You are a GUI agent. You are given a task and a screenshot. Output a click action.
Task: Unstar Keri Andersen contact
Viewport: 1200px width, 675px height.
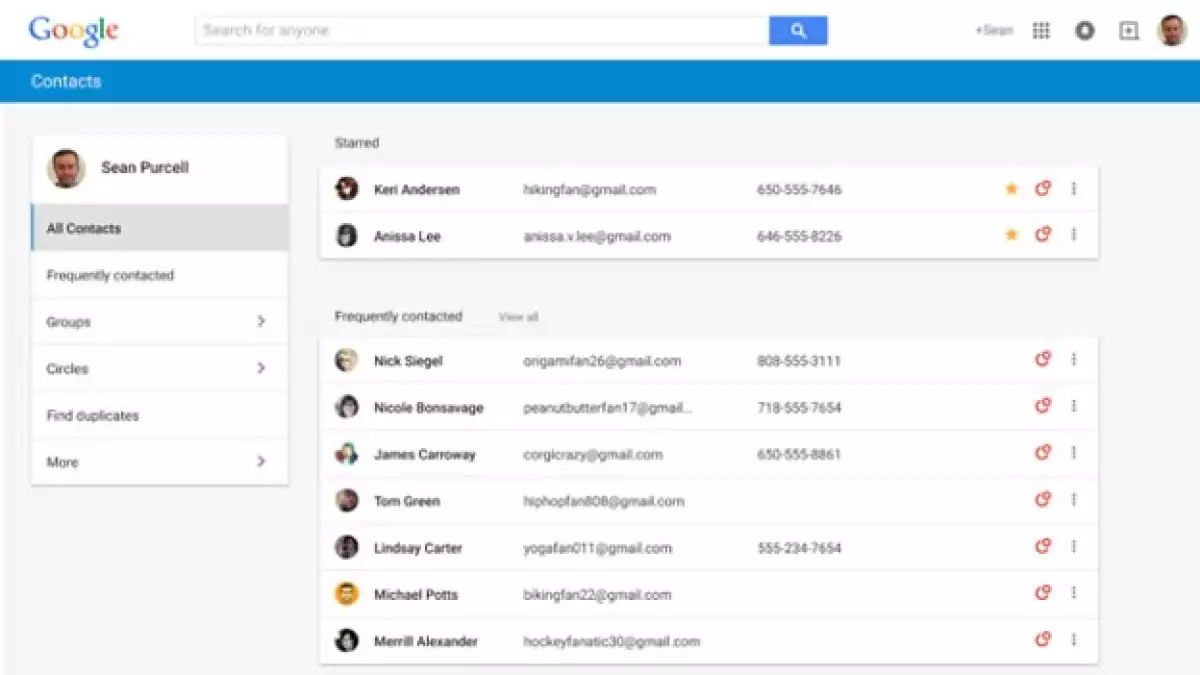pos(1011,189)
